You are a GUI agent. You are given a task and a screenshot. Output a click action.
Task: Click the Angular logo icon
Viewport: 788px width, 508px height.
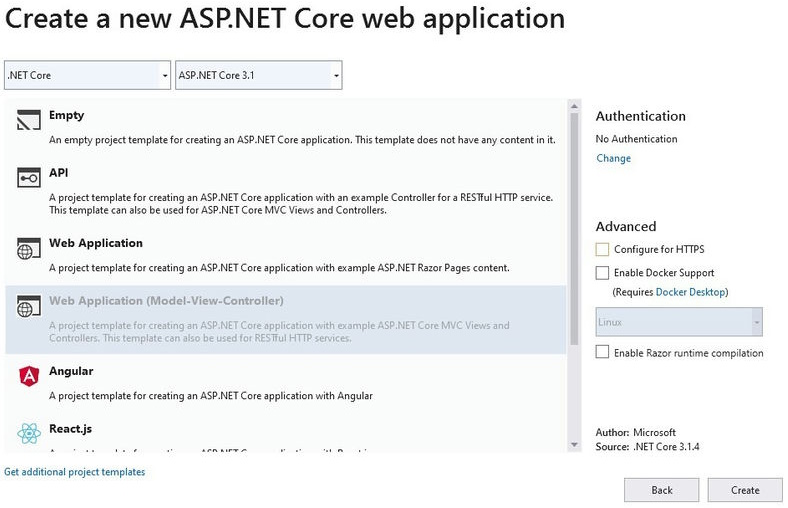[28, 377]
